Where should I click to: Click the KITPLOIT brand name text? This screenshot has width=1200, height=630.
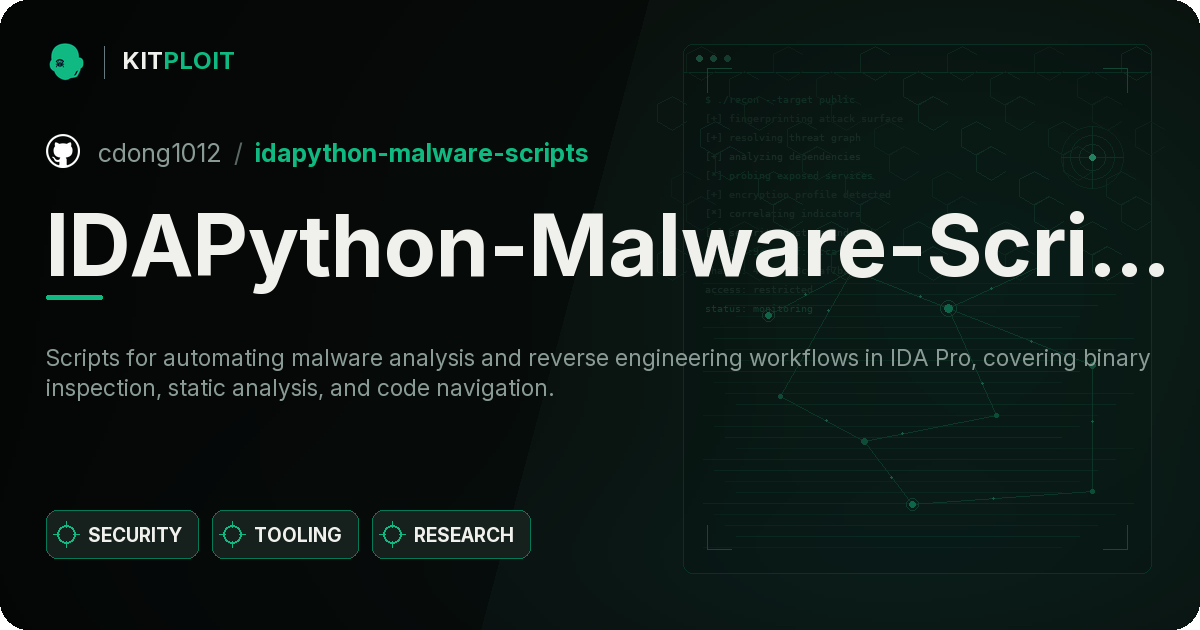[x=178, y=61]
